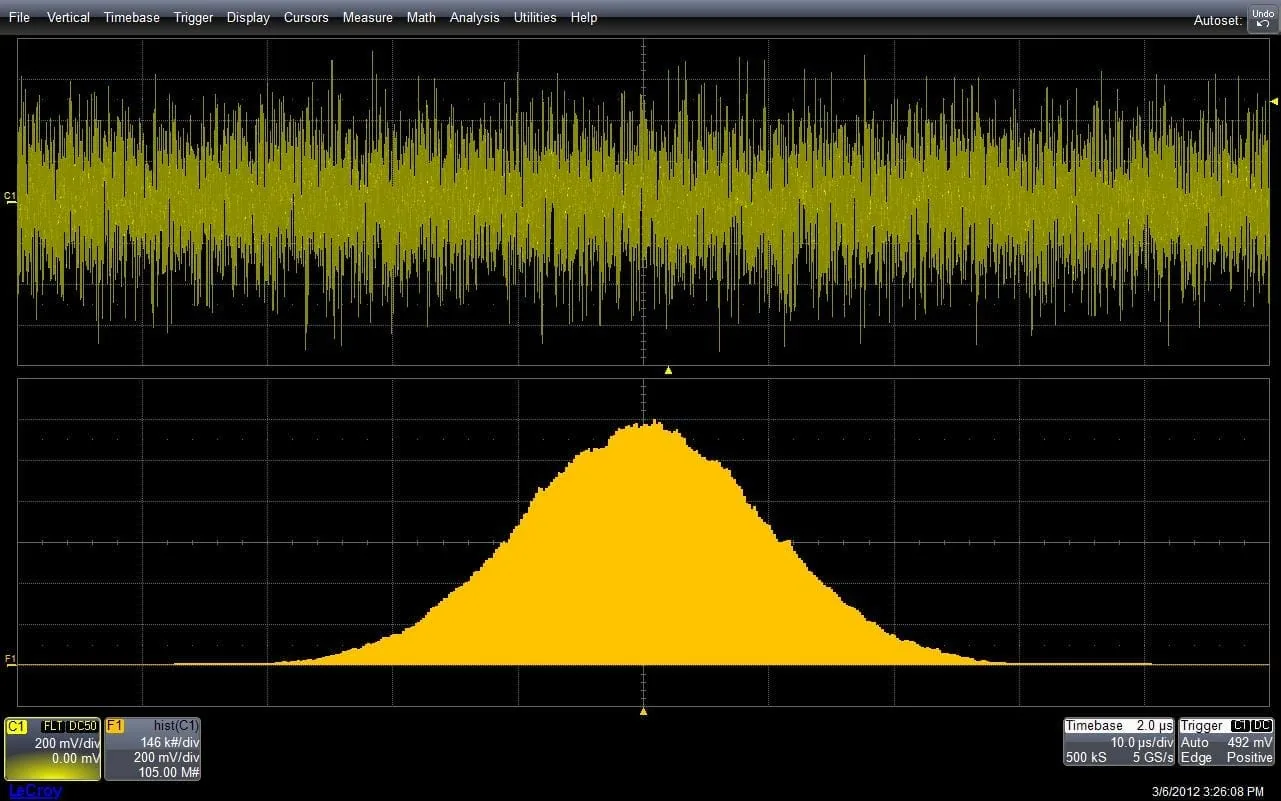Click the Auto trigger mode text
This screenshot has width=1281, height=801.
click(1195, 743)
